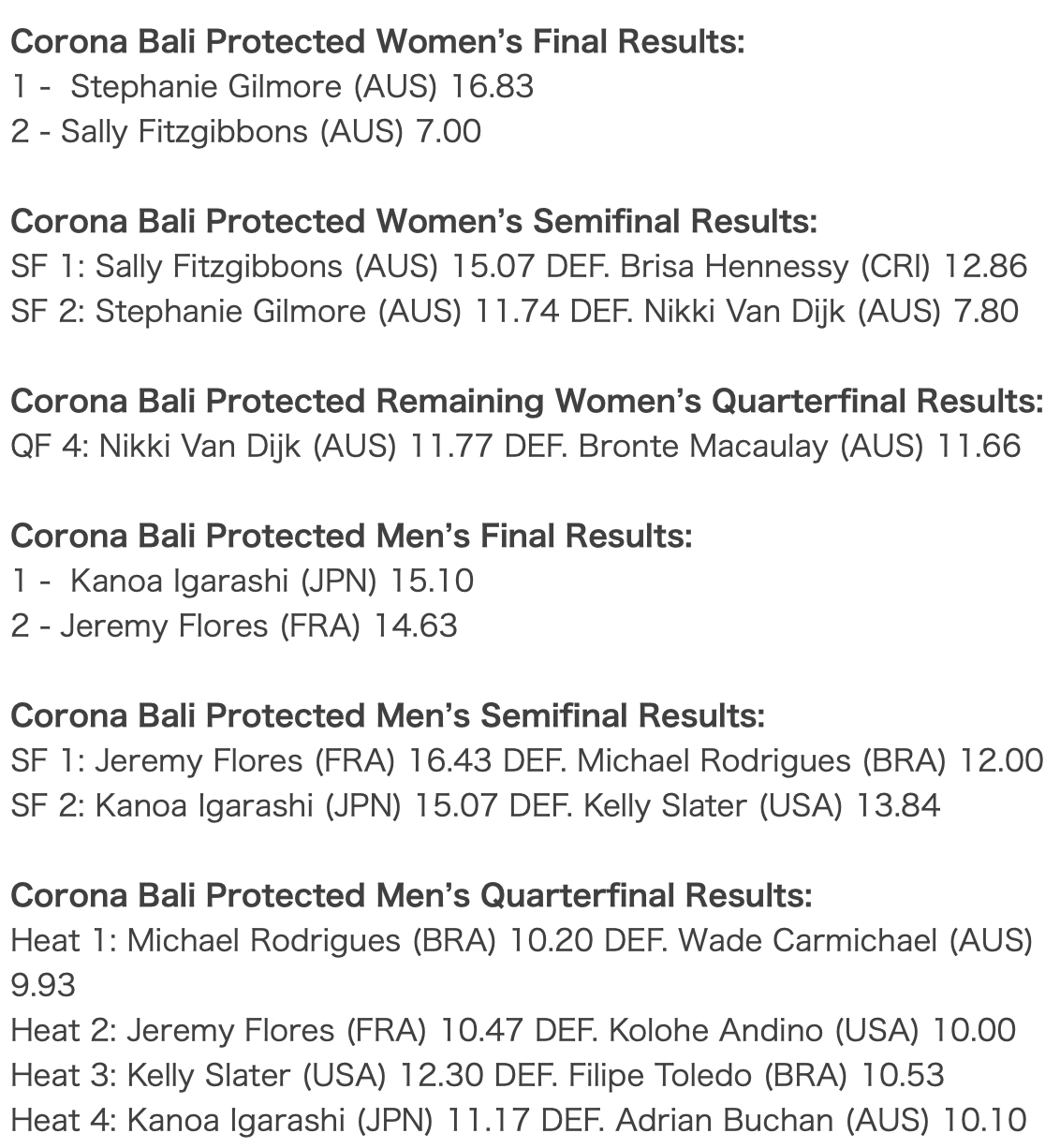Select SF 1 Flores vs Michael Rodrigues line
1060x1148 pixels.
[x=527, y=761]
